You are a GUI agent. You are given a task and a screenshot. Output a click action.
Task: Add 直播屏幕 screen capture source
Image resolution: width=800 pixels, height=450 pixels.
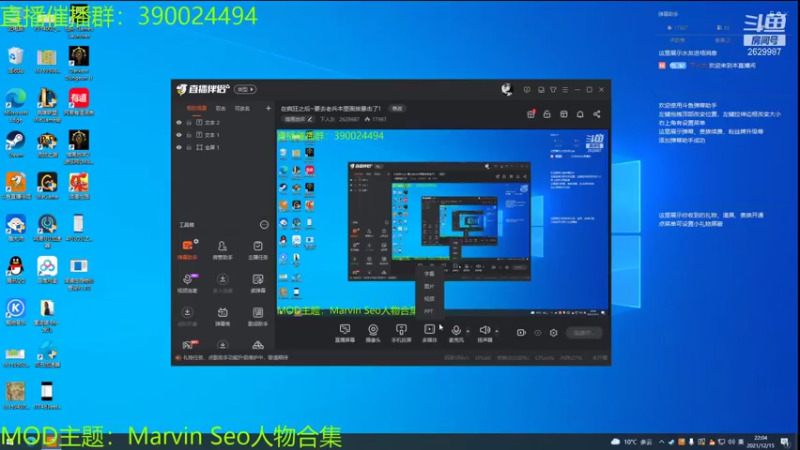click(345, 333)
